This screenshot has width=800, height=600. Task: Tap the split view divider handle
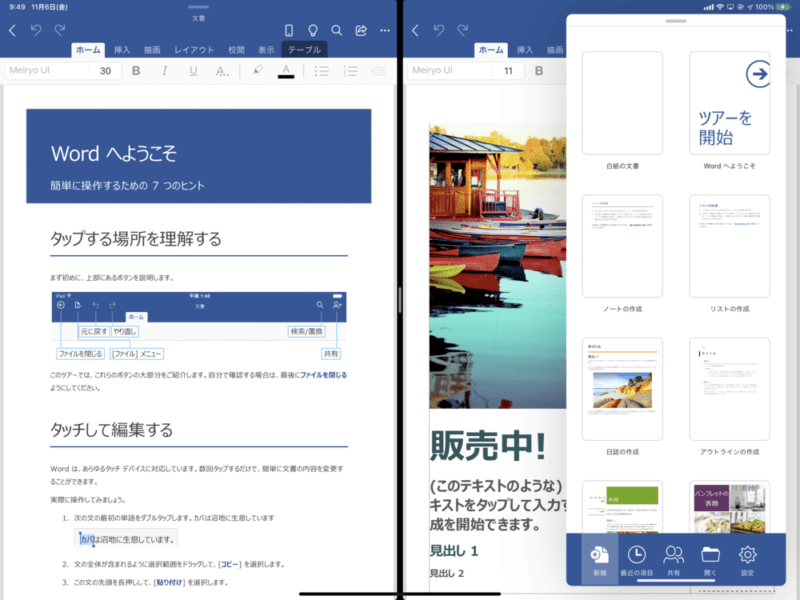coord(400,300)
